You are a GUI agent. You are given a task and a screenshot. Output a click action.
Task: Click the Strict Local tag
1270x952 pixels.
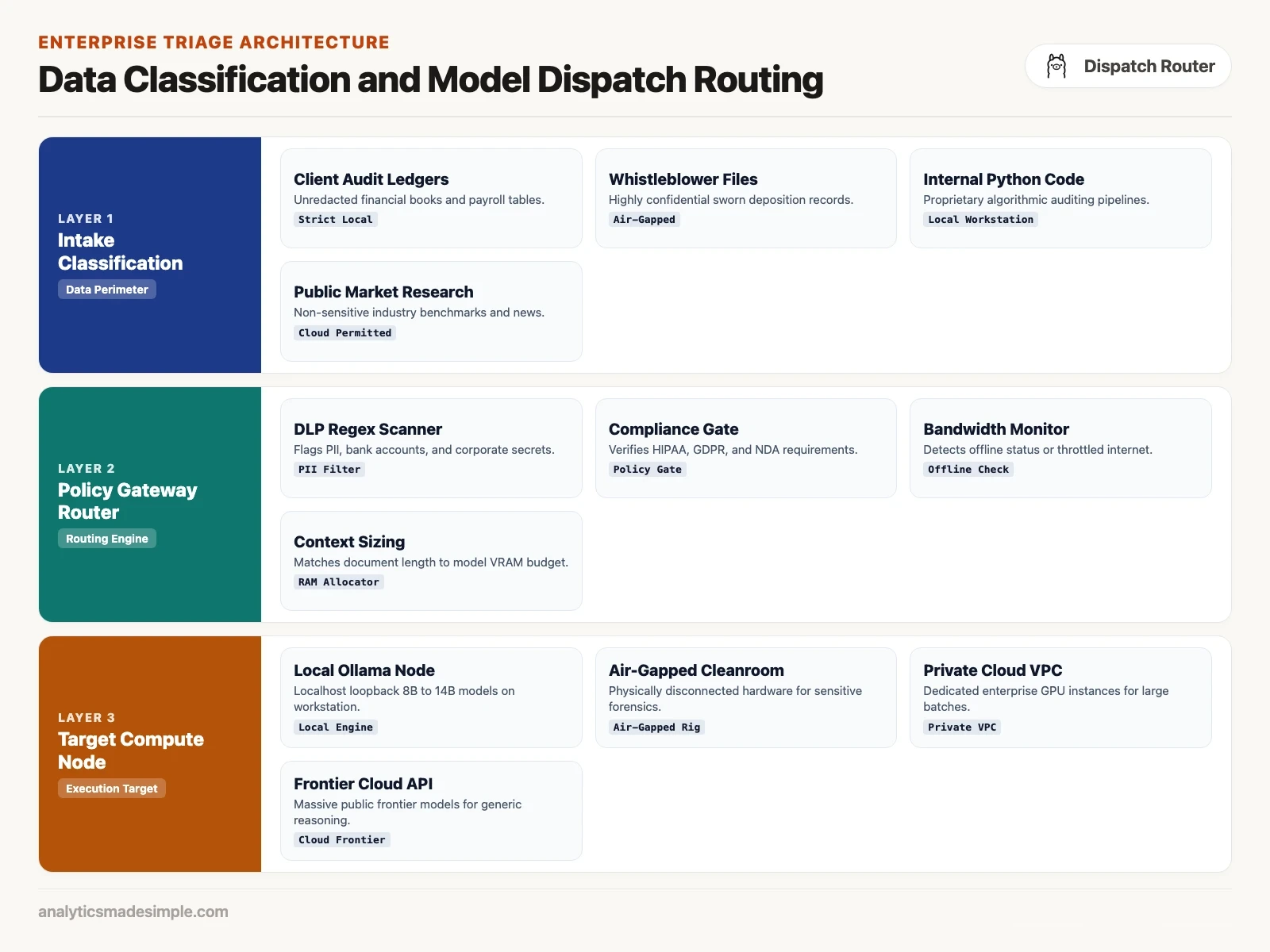click(335, 220)
